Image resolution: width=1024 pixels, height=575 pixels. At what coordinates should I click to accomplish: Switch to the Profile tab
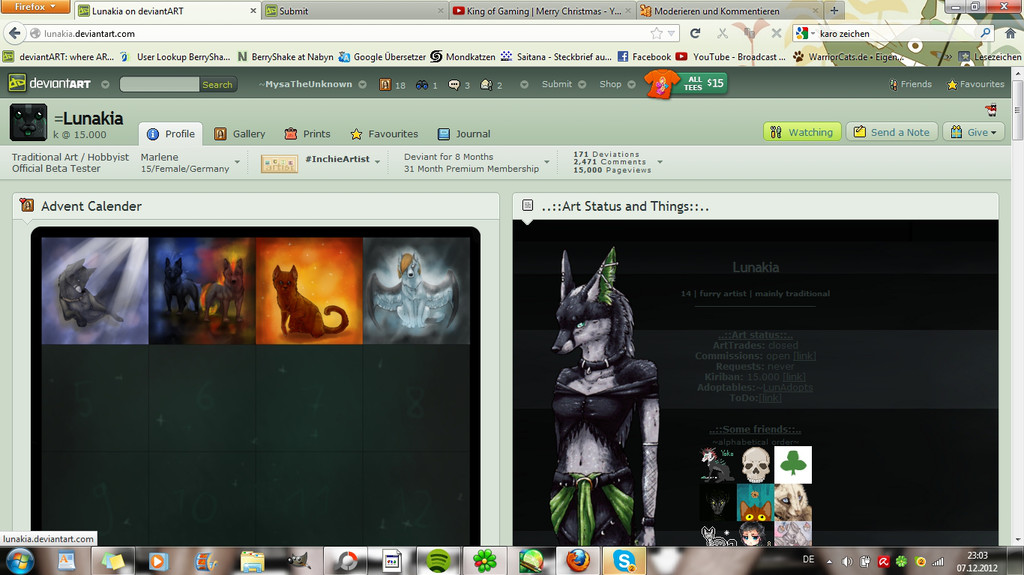[x=170, y=134]
